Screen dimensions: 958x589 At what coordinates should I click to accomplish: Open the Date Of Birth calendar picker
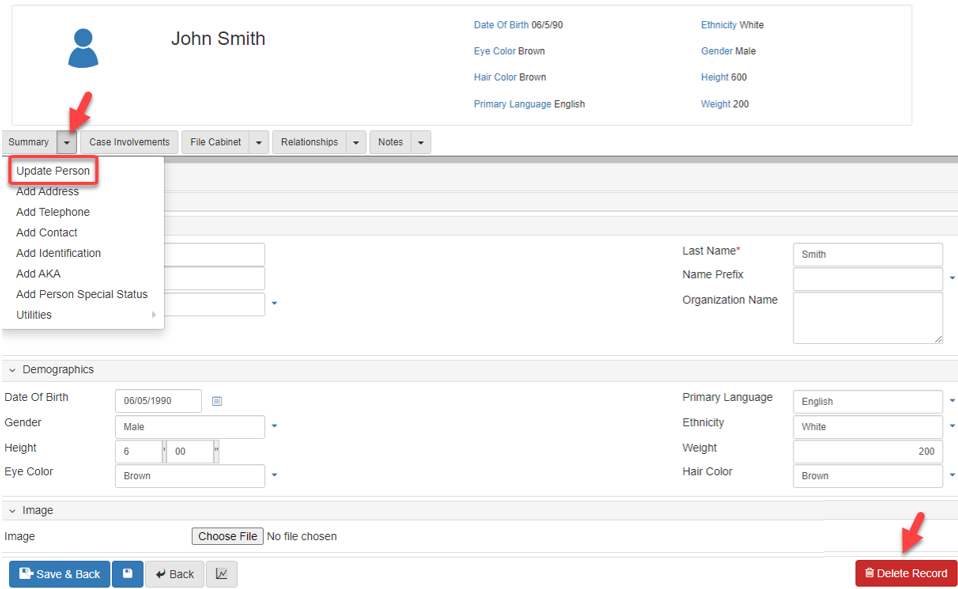(x=217, y=401)
